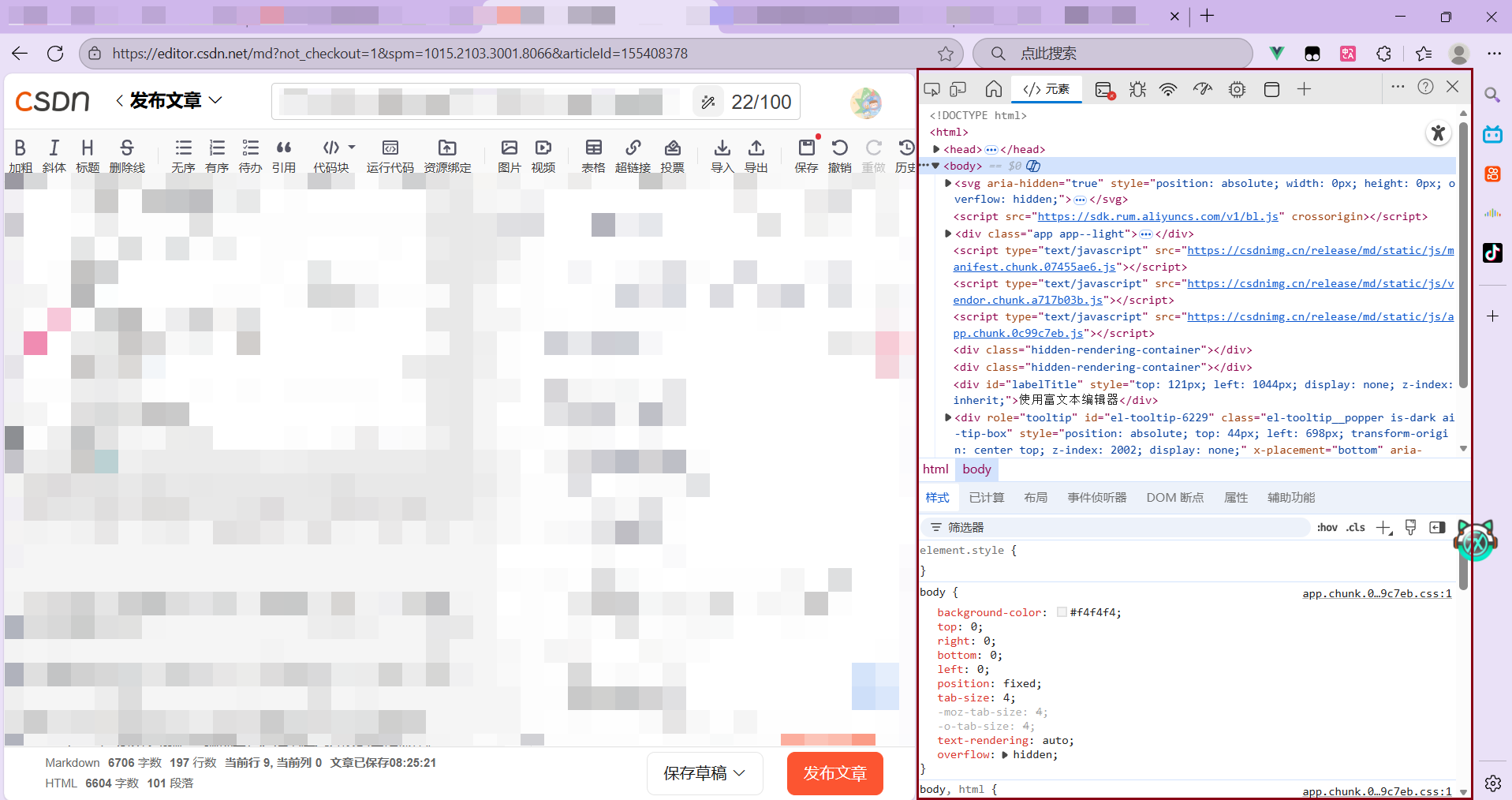This screenshot has height=800, width=1512.
Task: Open the DevTools Sources bug icon tab
Action: (x=1137, y=89)
